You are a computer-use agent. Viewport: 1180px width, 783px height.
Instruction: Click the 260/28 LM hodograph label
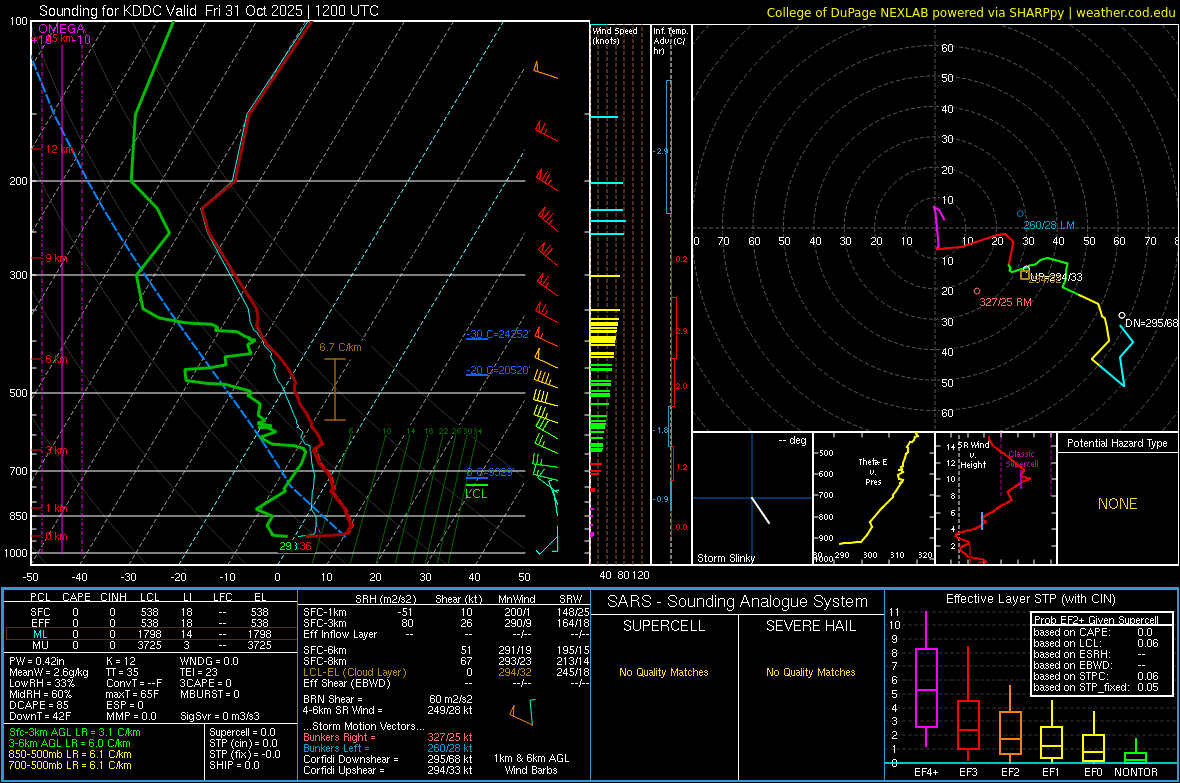[x=1048, y=225]
